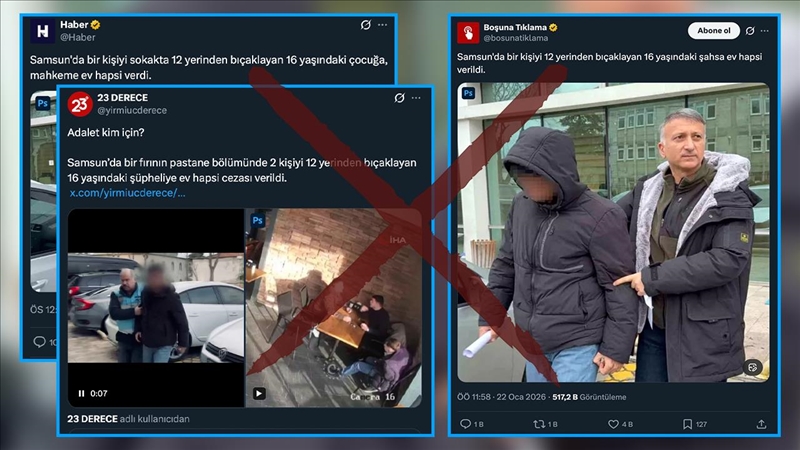Viewport: 800px width, 450px height.
Task: Open the Boşuna Tıklama profile avatar
Action: pyautogui.click(x=468, y=32)
